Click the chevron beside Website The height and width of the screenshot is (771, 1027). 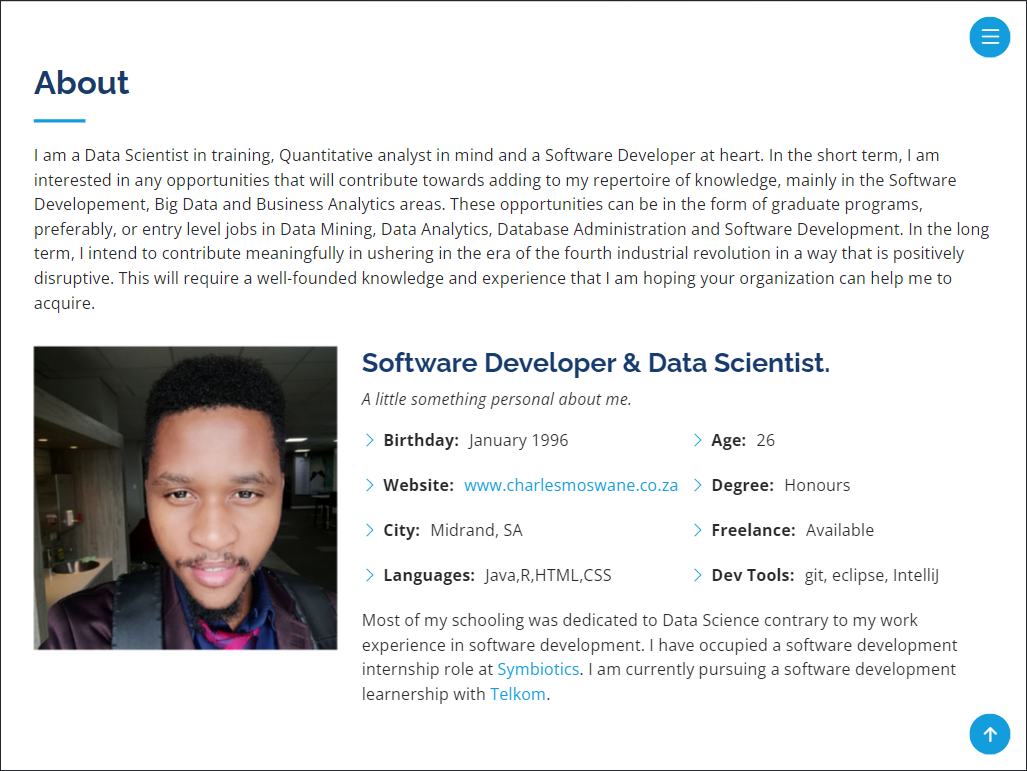point(369,485)
